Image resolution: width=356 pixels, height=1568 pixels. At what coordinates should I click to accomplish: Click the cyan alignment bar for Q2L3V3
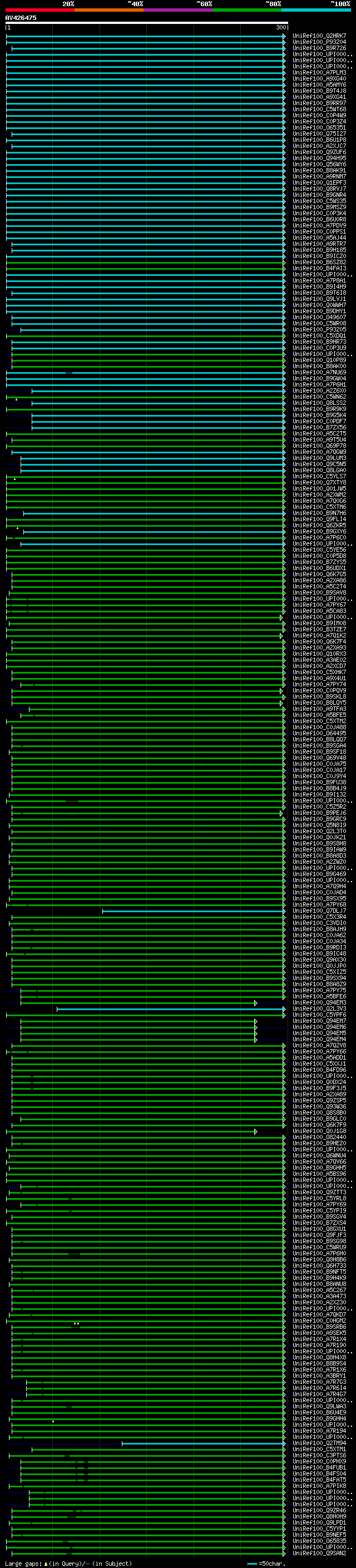pos(170,1008)
